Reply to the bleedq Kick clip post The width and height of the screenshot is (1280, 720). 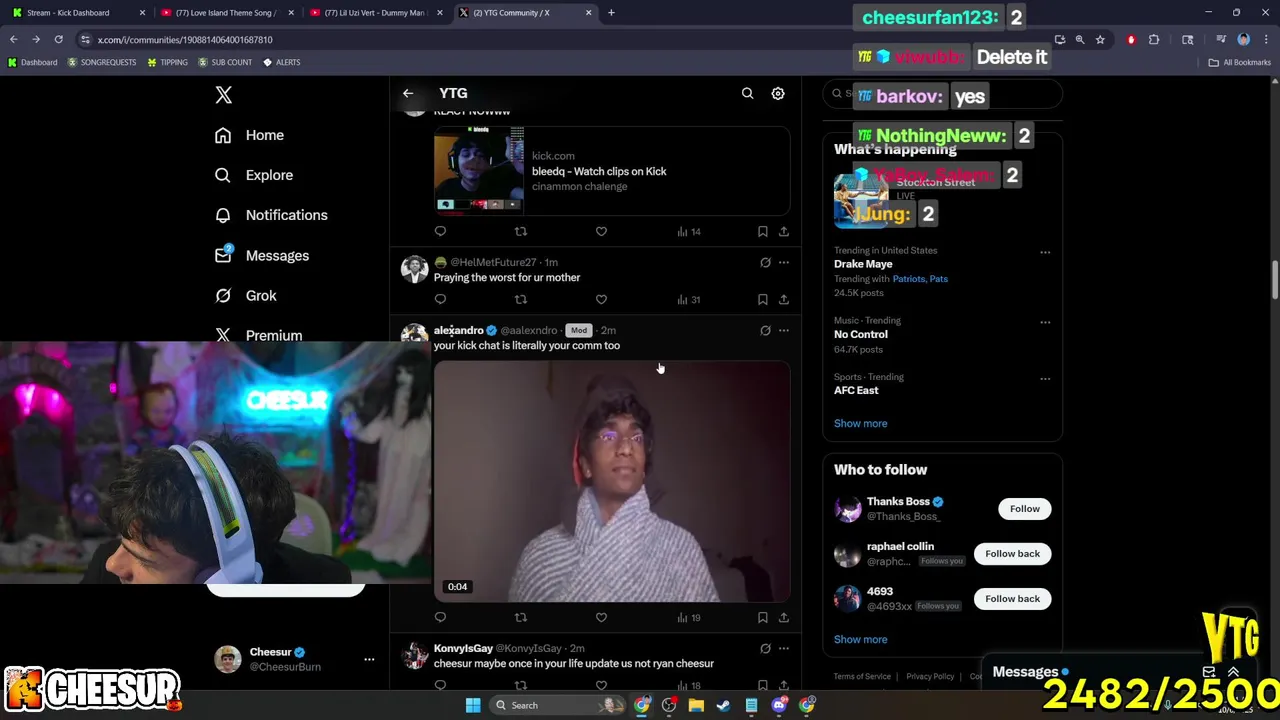click(440, 232)
